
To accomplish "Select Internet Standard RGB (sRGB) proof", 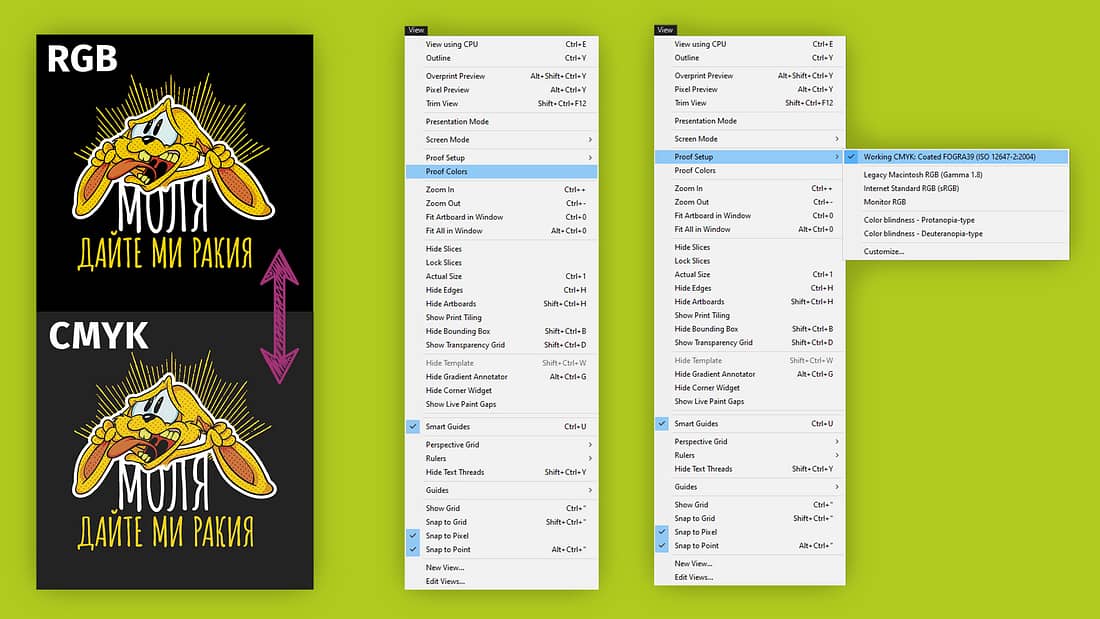I will click(x=911, y=188).
